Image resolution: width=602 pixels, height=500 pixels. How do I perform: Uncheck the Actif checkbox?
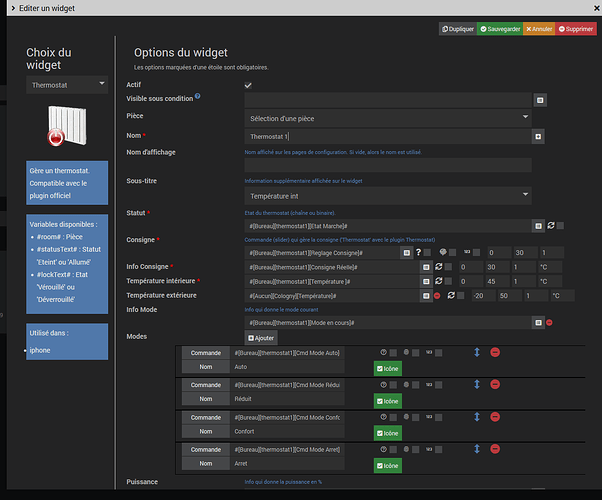point(248,86)
